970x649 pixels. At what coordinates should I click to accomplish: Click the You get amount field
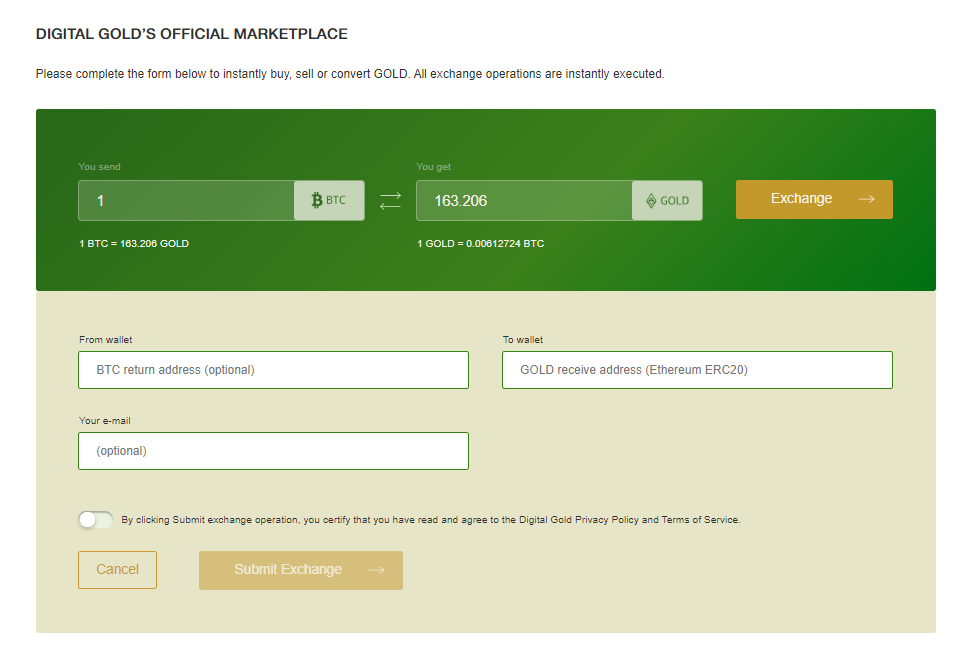tap(525, 200)
